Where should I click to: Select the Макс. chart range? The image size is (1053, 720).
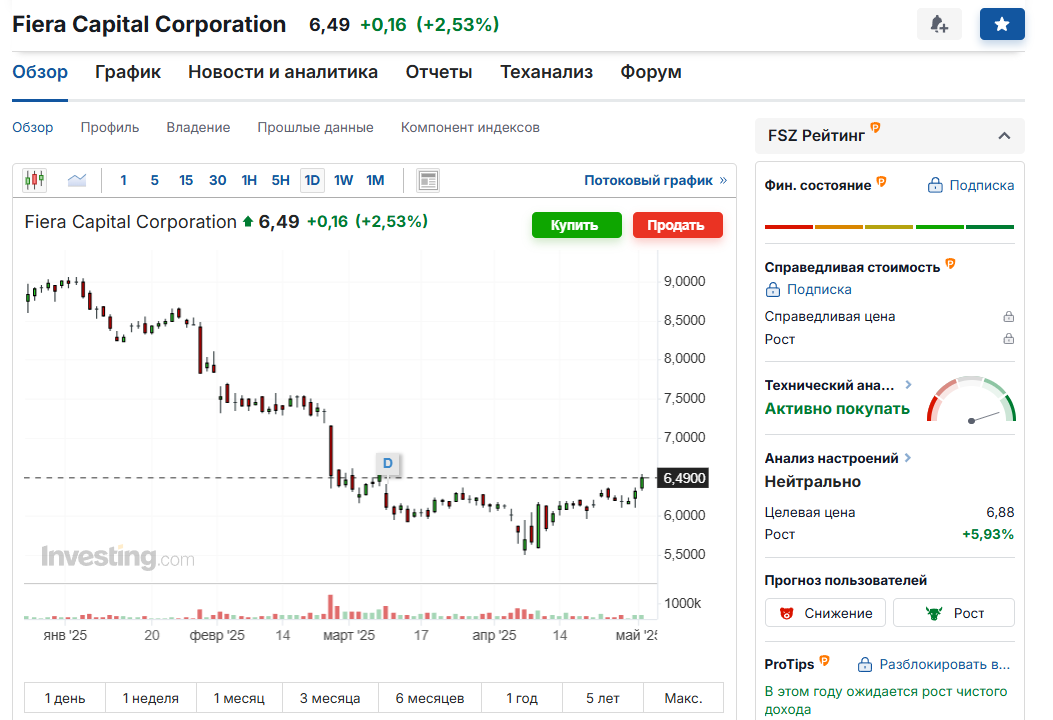[x=683, y=698]
